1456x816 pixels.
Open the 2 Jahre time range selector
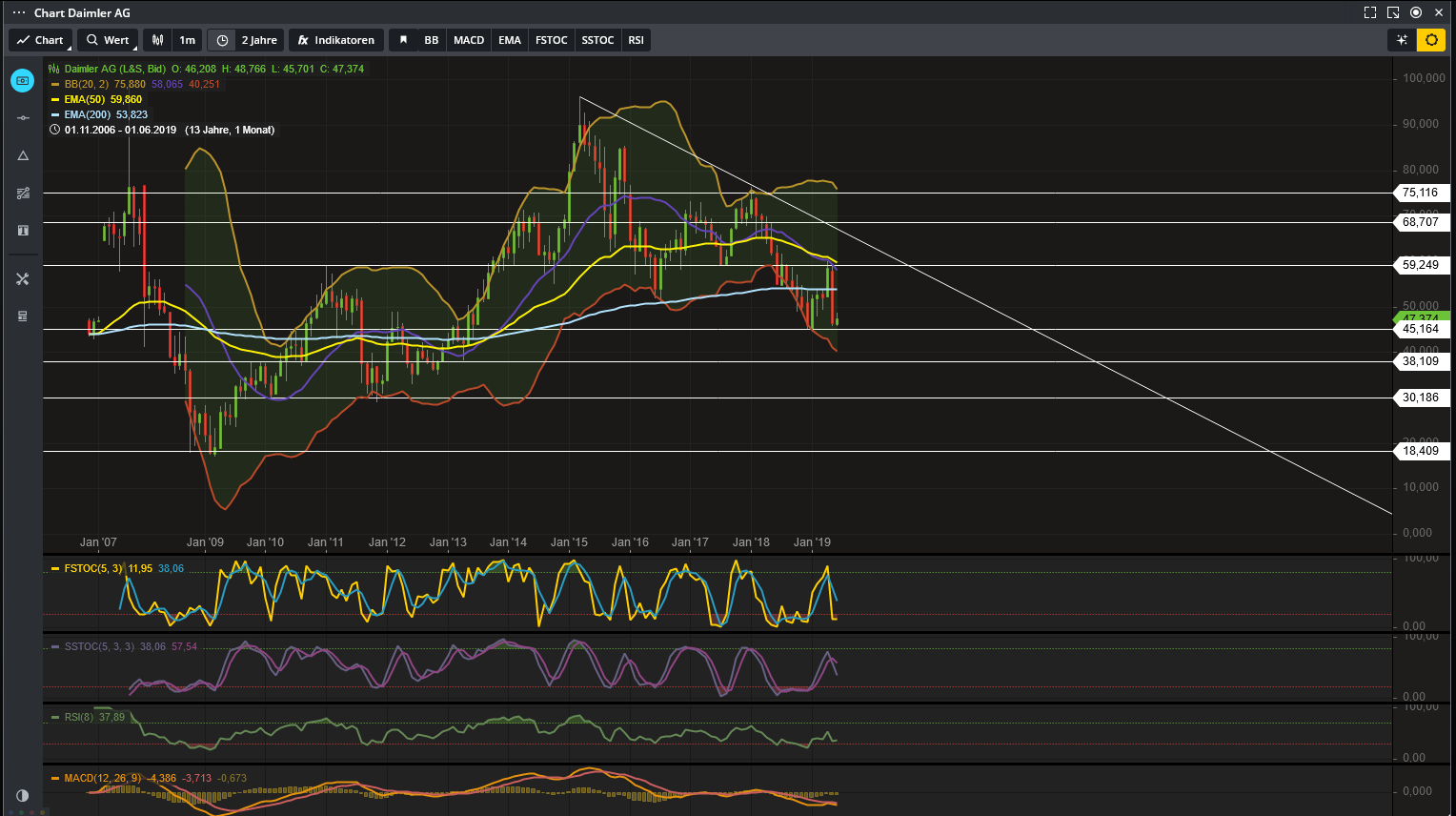coord(258,40)
